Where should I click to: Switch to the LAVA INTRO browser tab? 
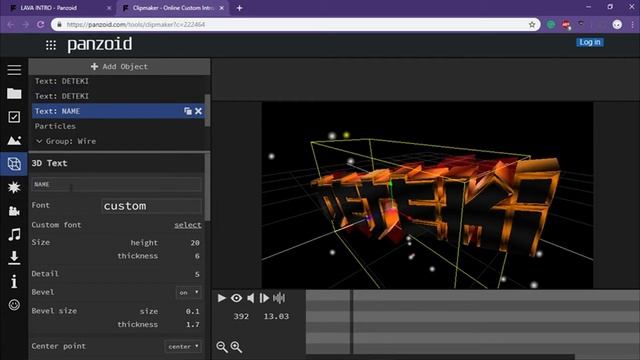click(60, 8)
